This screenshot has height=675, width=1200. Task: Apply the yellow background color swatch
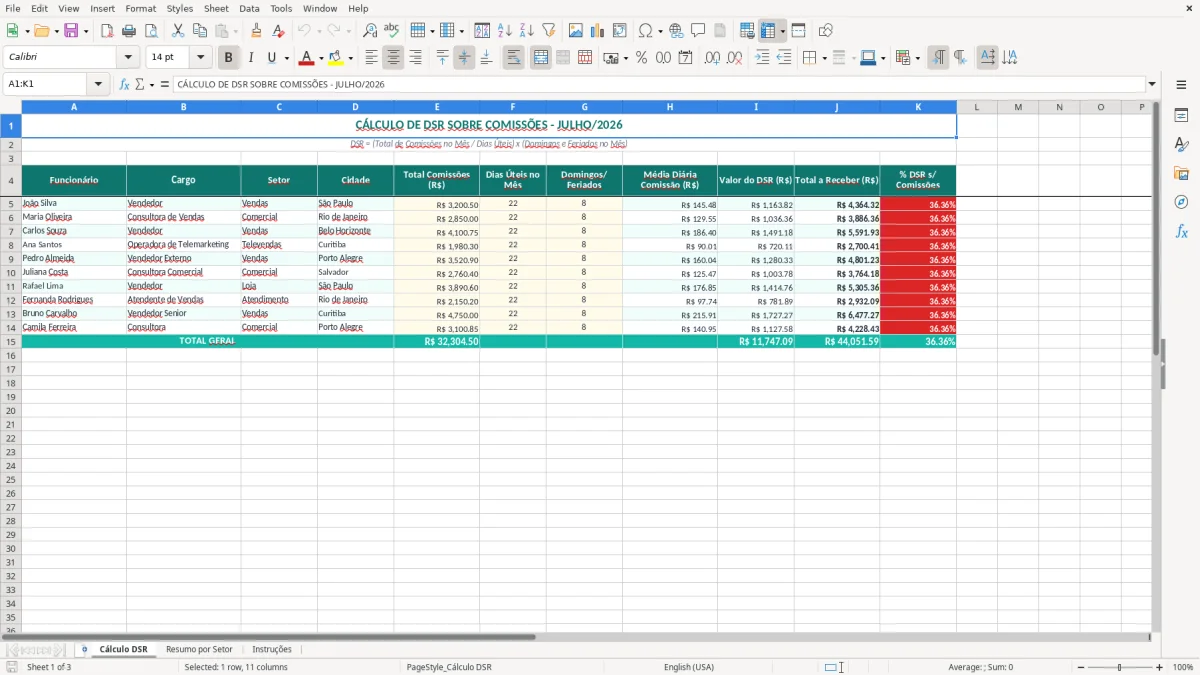click(x=336, y=58)
